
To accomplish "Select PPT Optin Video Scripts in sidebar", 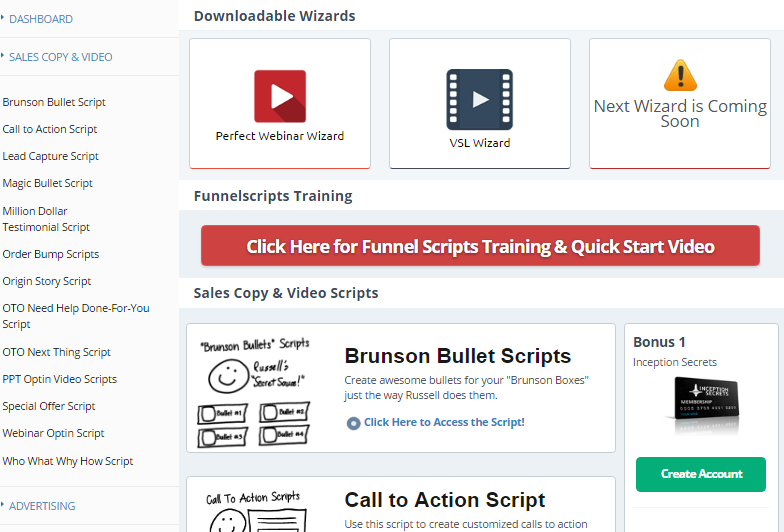I will click(x=60, y=379).
